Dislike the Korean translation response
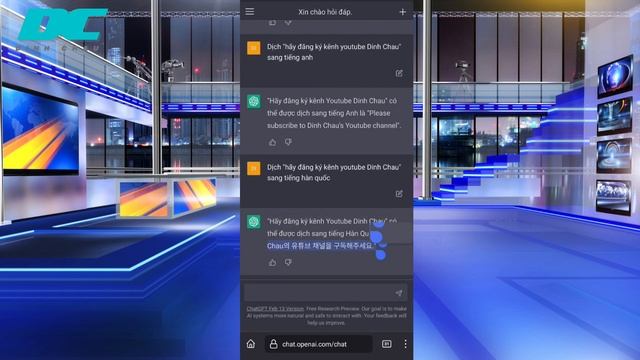 click(288, 262)
